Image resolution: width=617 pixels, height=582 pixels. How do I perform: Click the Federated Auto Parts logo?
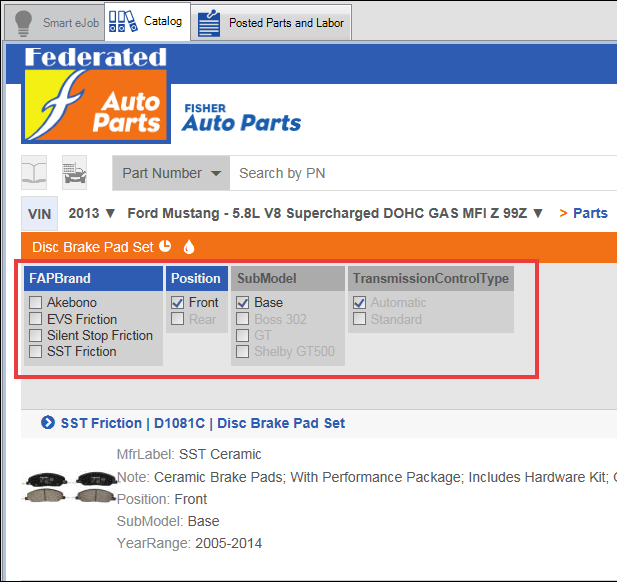click(x=96, y=95)
